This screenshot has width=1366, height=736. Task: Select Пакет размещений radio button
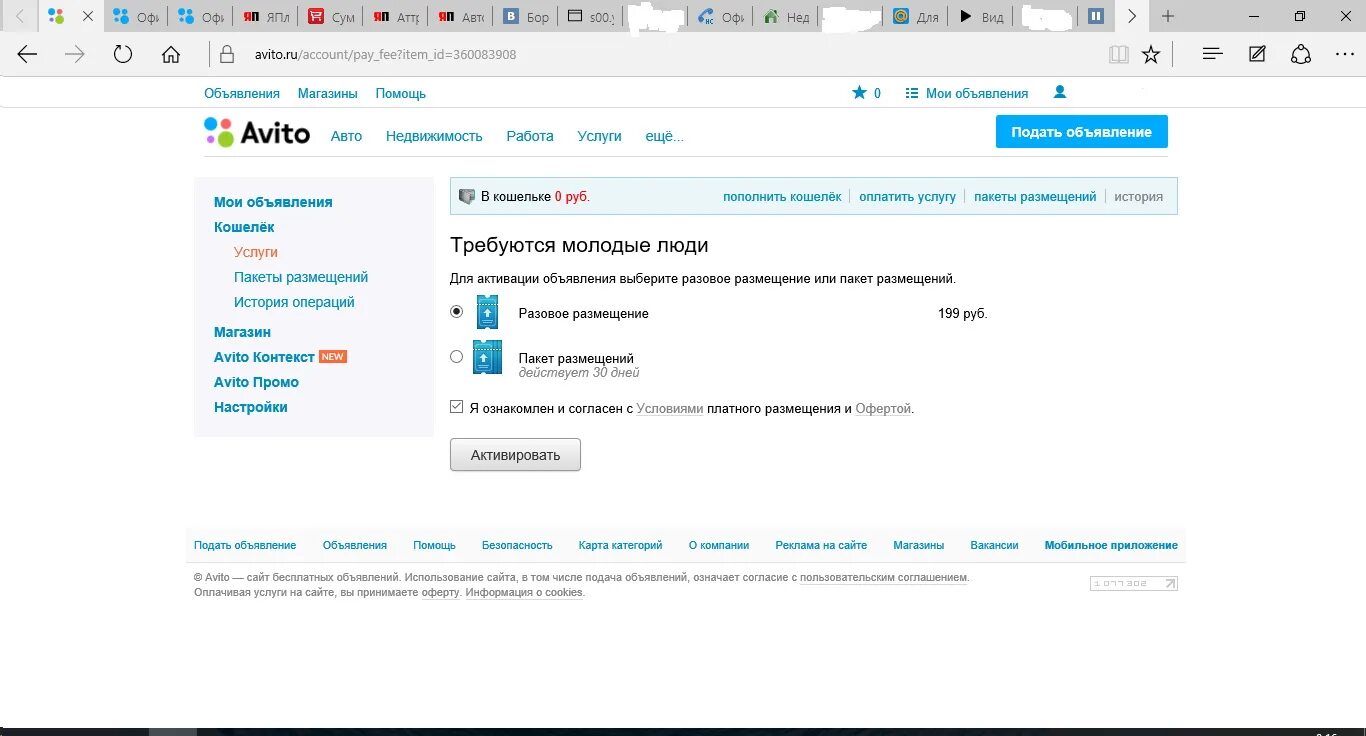point(457,356)
